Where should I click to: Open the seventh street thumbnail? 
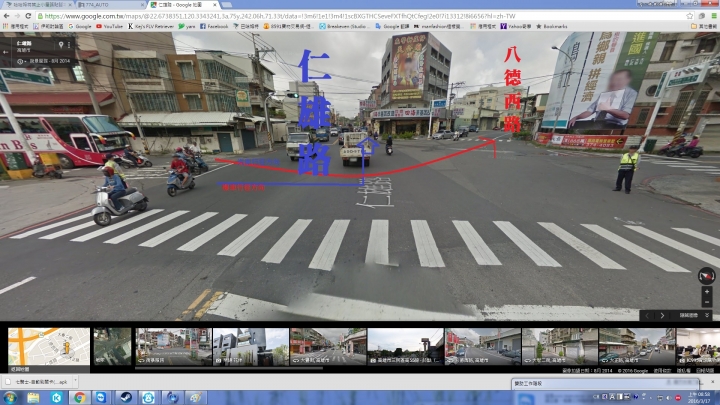point(482,346)
